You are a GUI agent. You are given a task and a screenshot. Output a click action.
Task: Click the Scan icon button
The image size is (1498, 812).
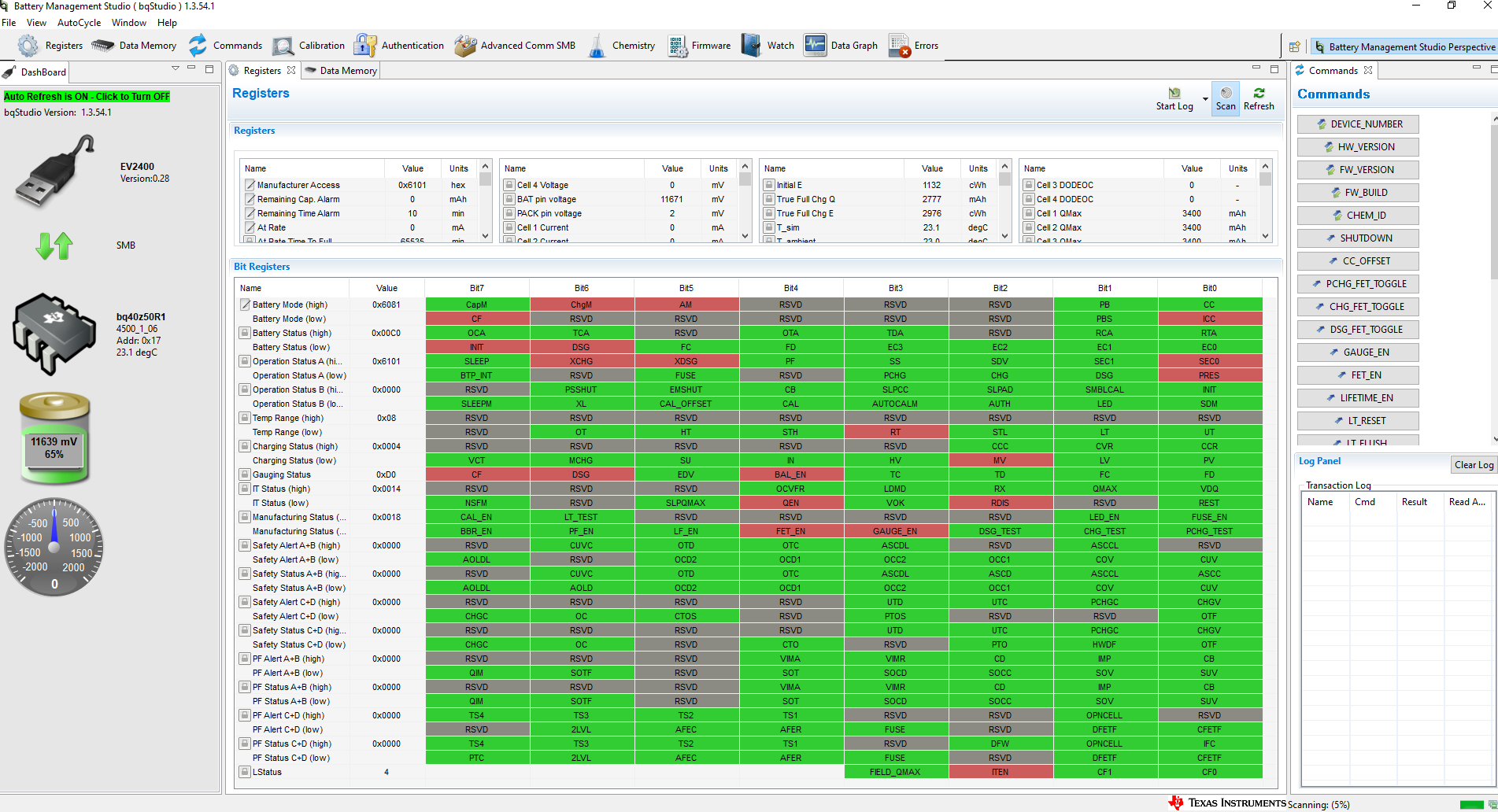coord(1226,99)
